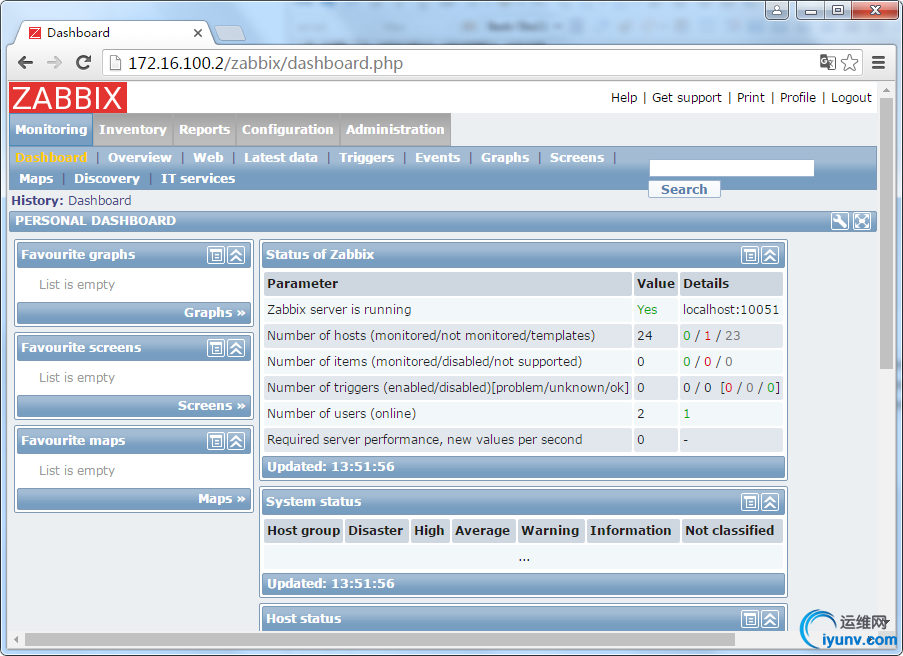Click the Search button
Viewport: 903px width, 656px height.
pyautogui.click(x=684, y=189)
